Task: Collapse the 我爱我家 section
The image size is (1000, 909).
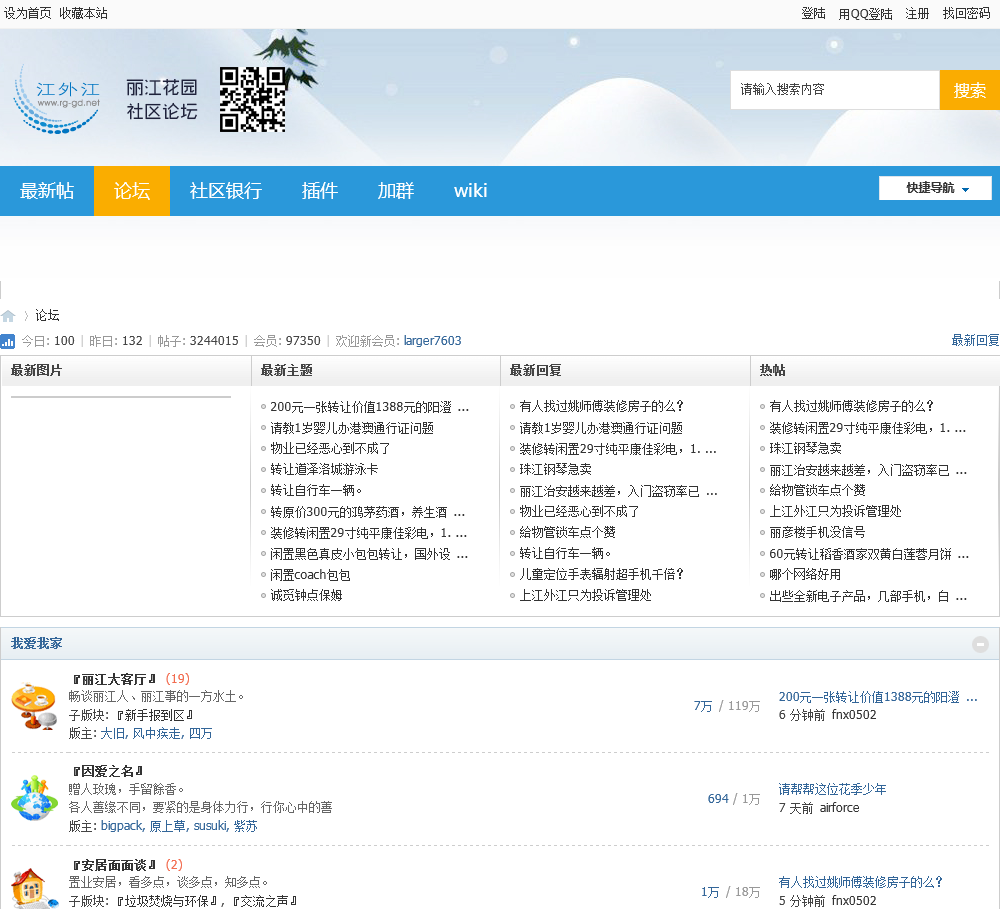Action: (x=981, y=644)
